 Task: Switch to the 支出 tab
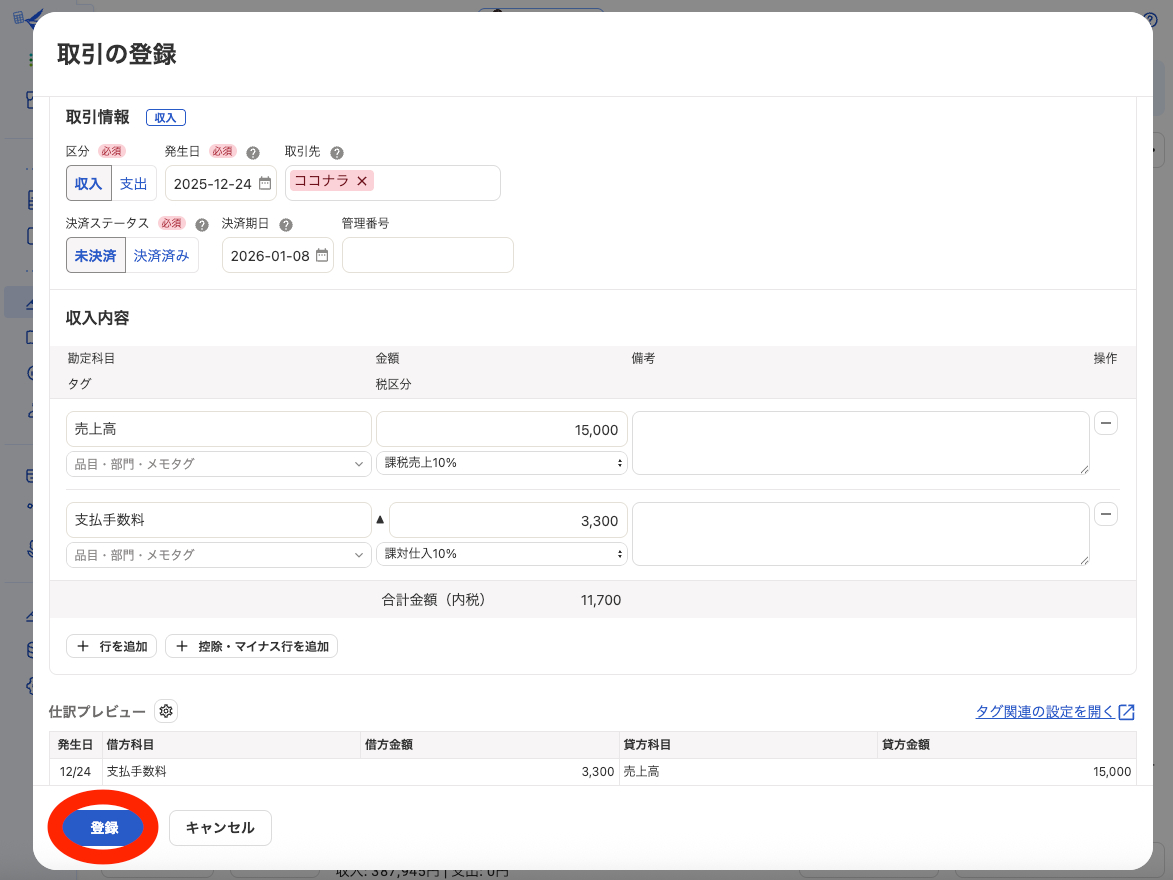coord(133,183)
